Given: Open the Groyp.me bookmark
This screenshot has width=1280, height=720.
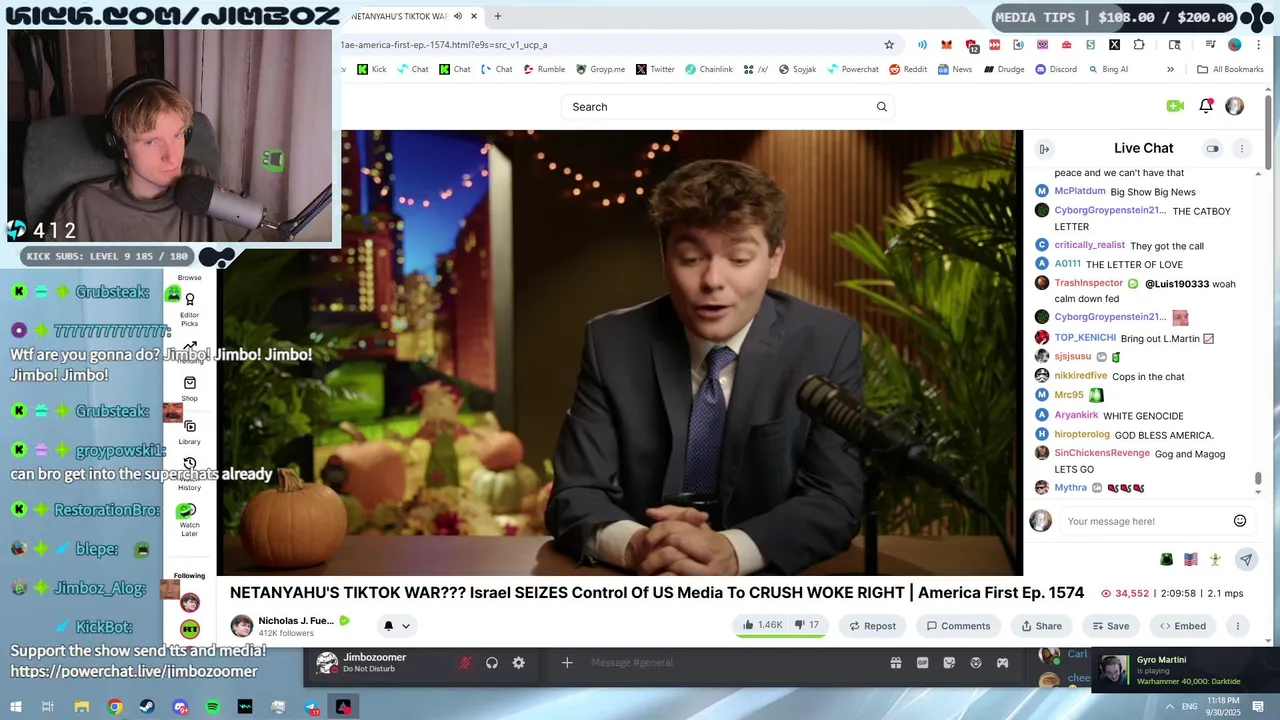Looking at the screenshot, I should [x=600, y=69].
